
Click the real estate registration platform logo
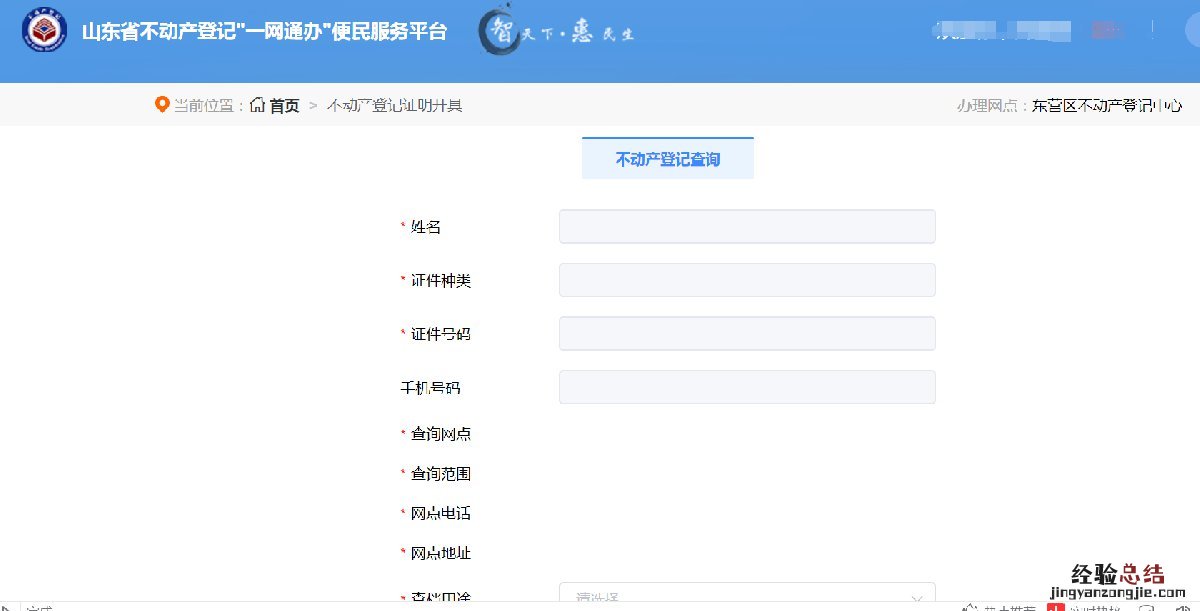[44, 32]
